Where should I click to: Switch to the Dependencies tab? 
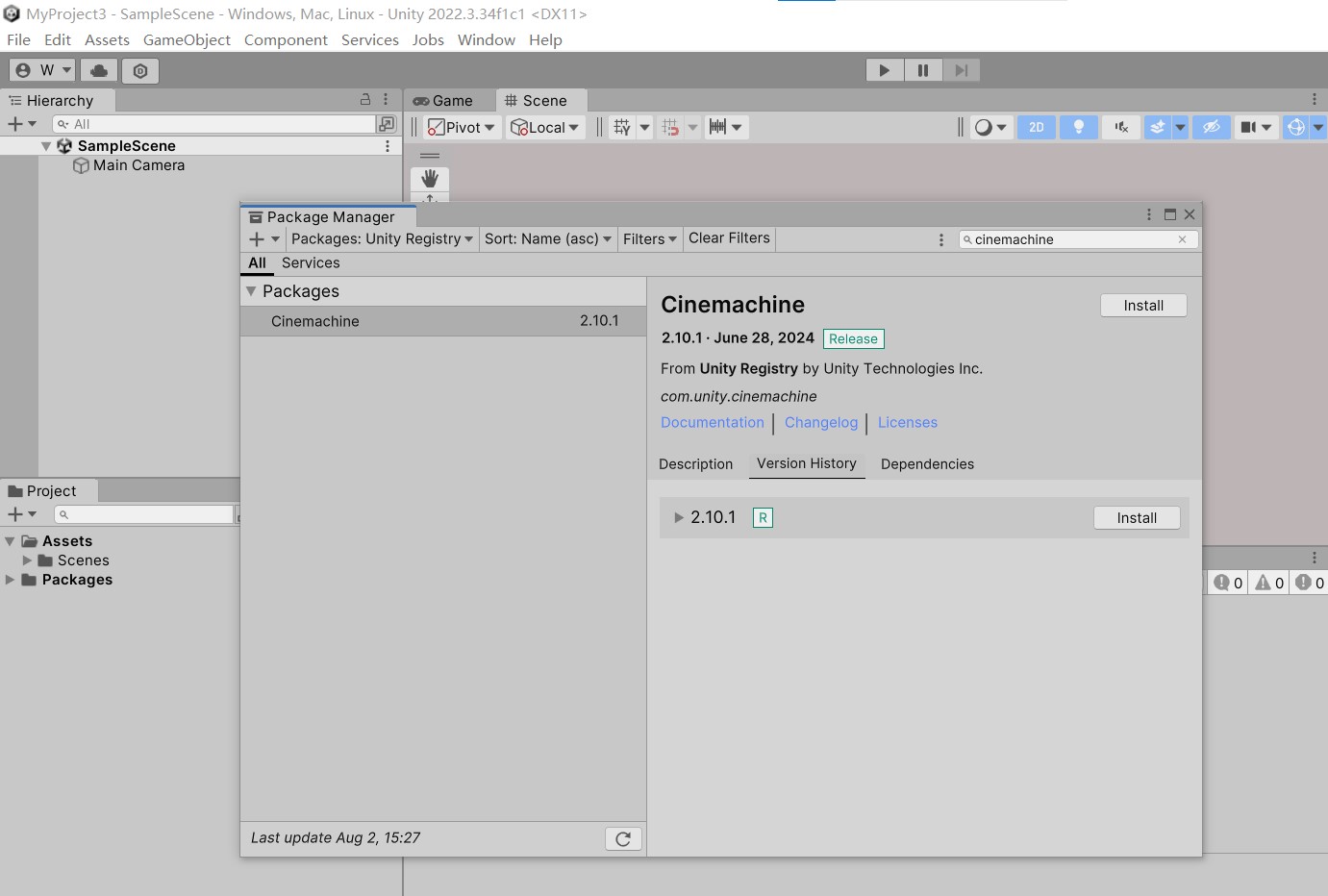926,464
